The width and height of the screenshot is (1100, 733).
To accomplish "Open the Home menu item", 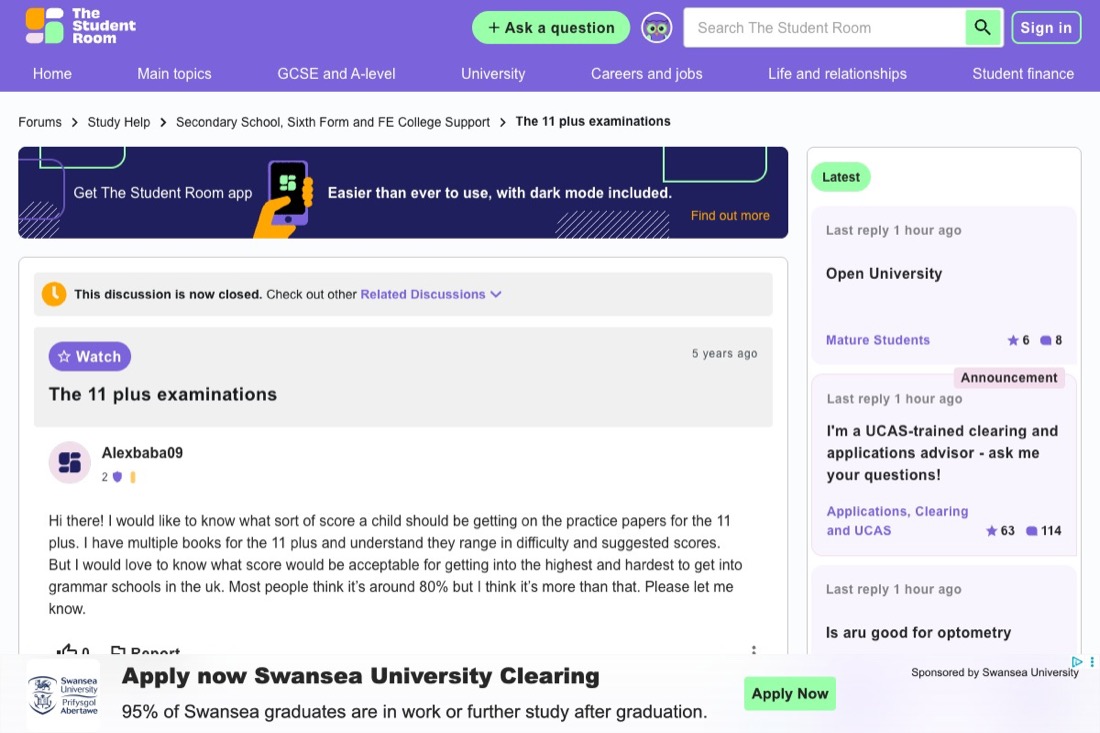I will point(52,74).
